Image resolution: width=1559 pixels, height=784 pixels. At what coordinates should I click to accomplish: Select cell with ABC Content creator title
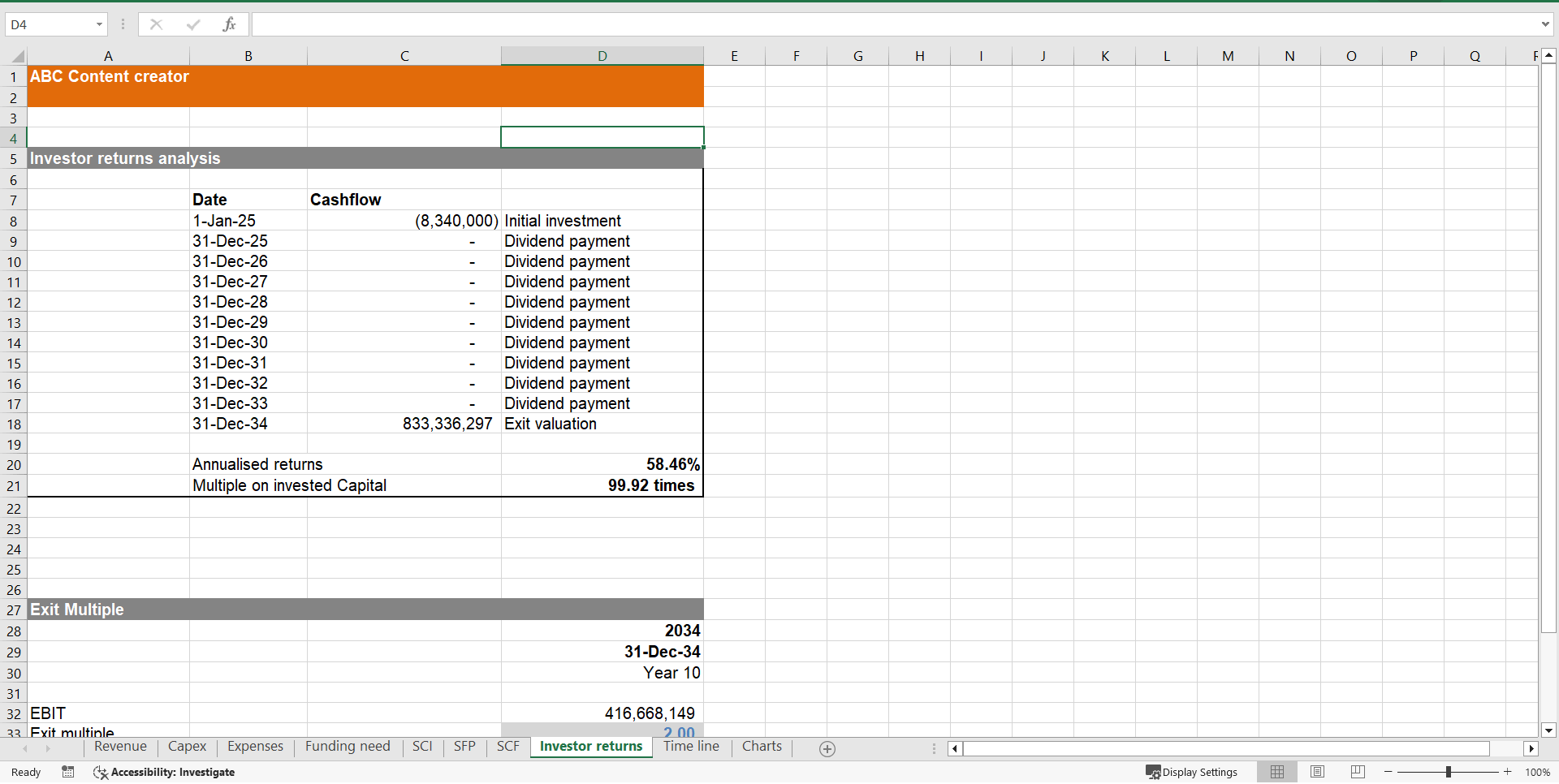(109, 76)
